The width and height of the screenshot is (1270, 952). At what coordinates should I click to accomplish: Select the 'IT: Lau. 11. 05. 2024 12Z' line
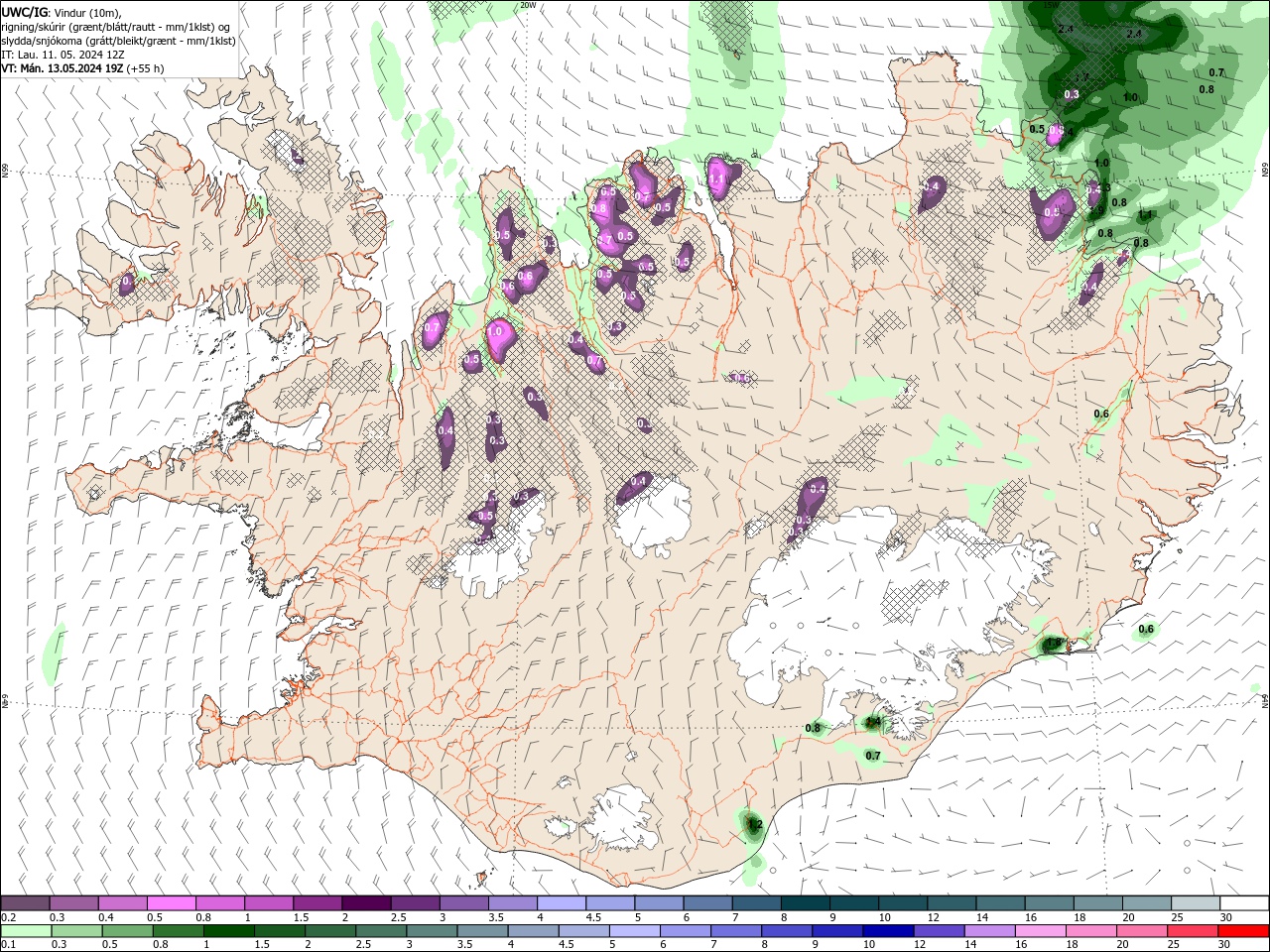(63, 55)
